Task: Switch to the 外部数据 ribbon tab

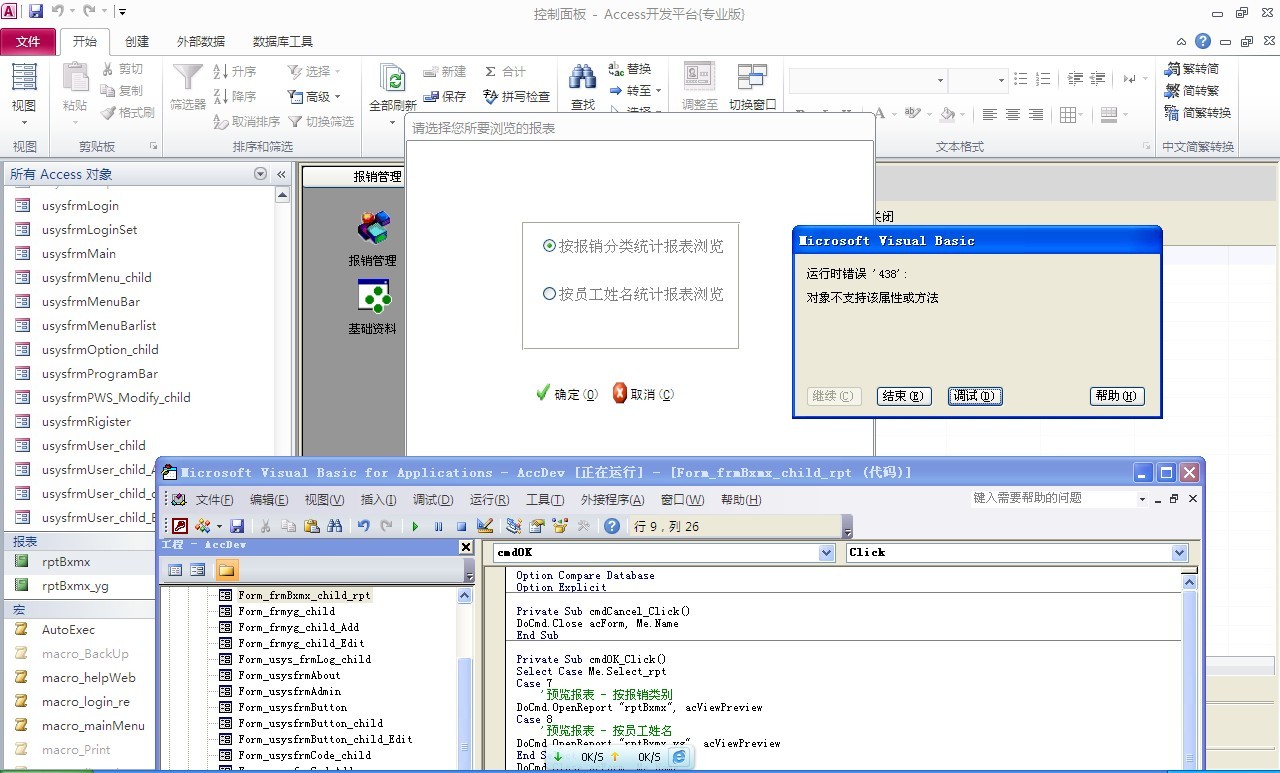Action: pyautogui.click(x=201, y=41)
